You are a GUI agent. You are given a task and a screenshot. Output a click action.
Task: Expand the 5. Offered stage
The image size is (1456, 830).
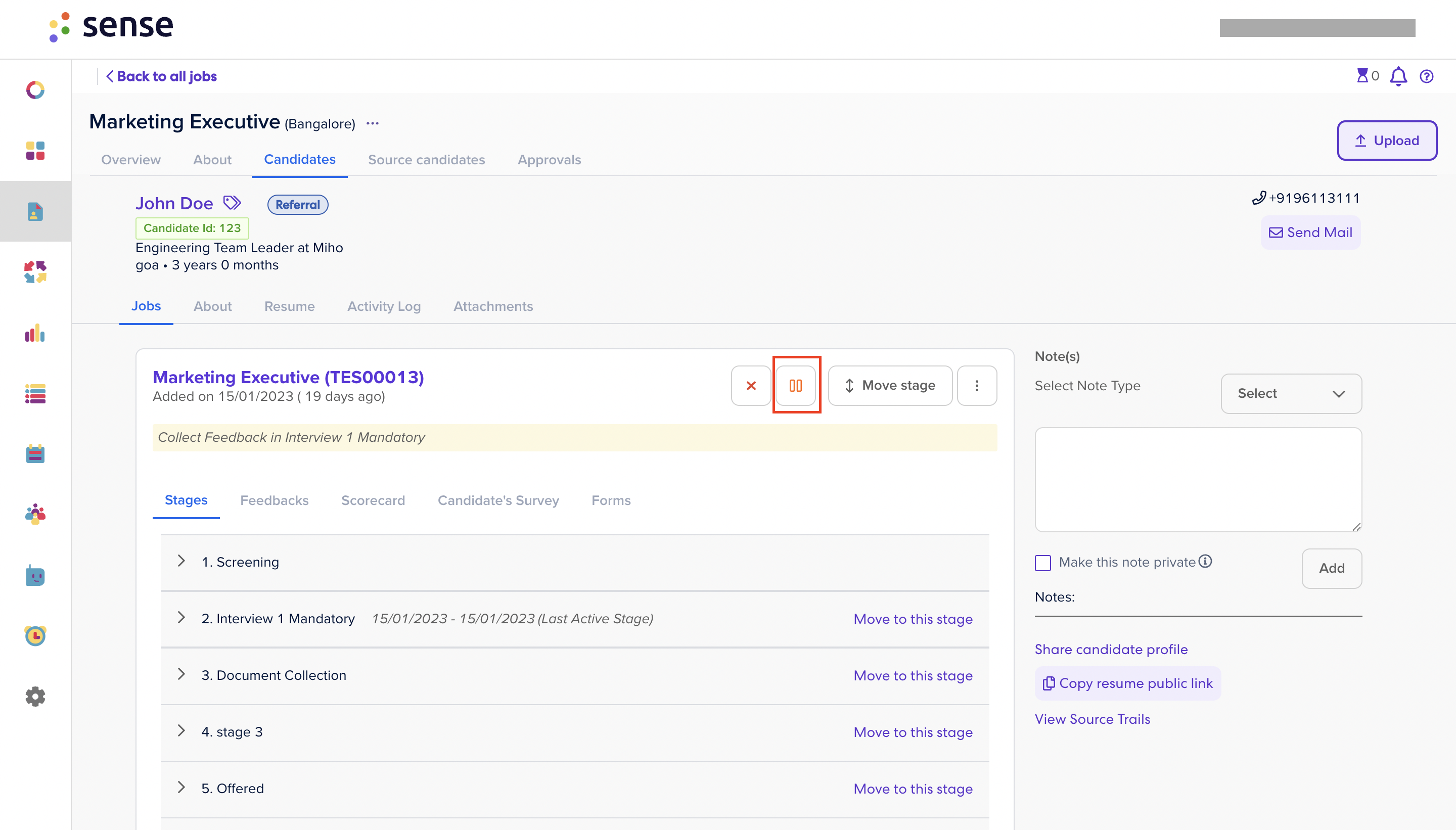pyautogui.click(x=181, y=787)
